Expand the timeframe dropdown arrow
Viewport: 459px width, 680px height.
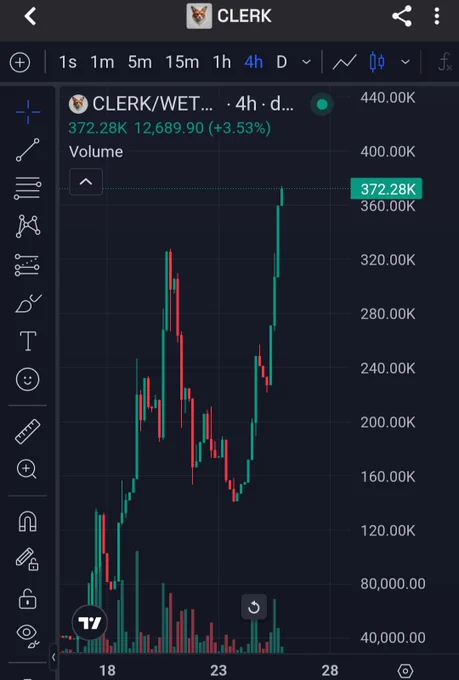coord(306,62)
